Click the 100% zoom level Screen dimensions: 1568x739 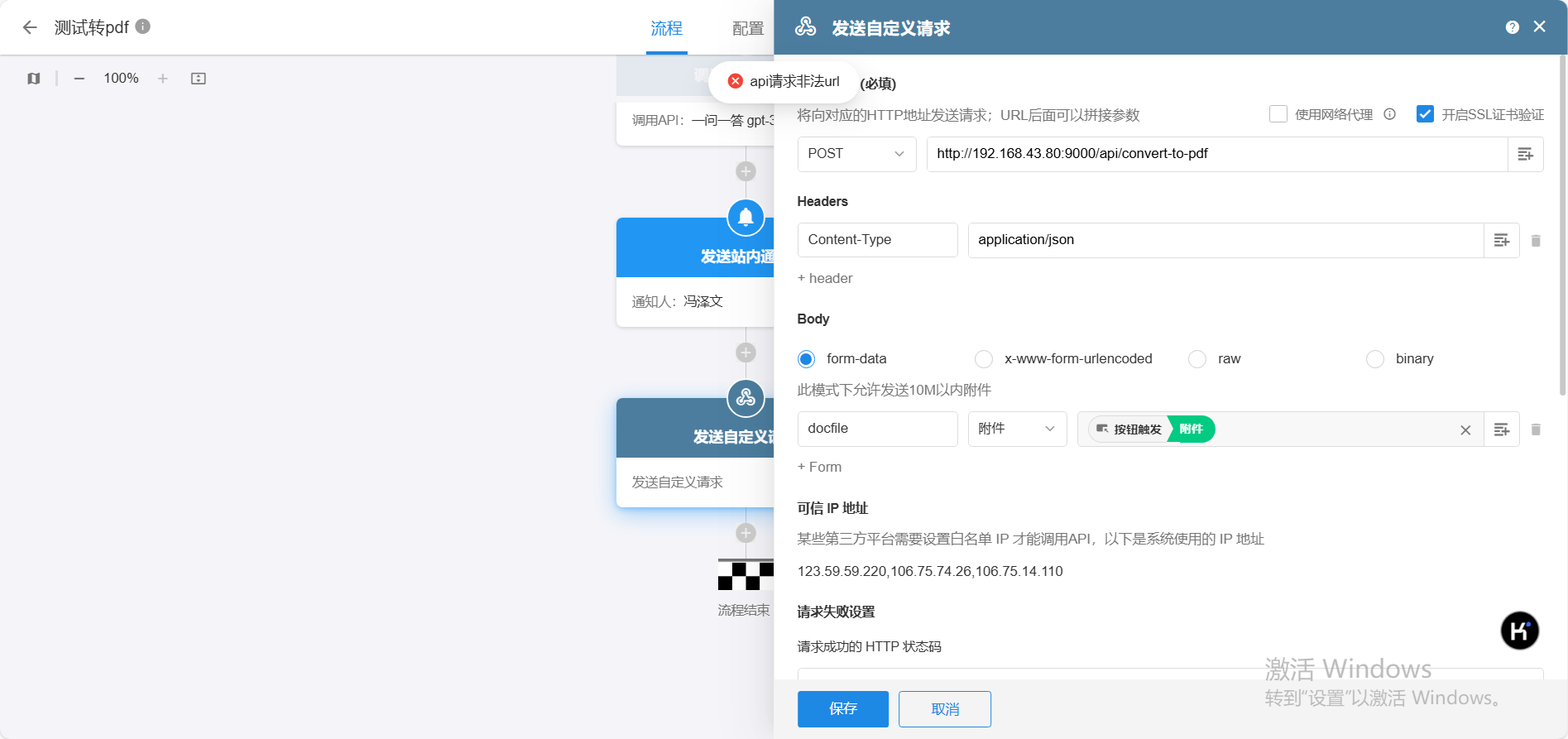click(x=121, y=79)
